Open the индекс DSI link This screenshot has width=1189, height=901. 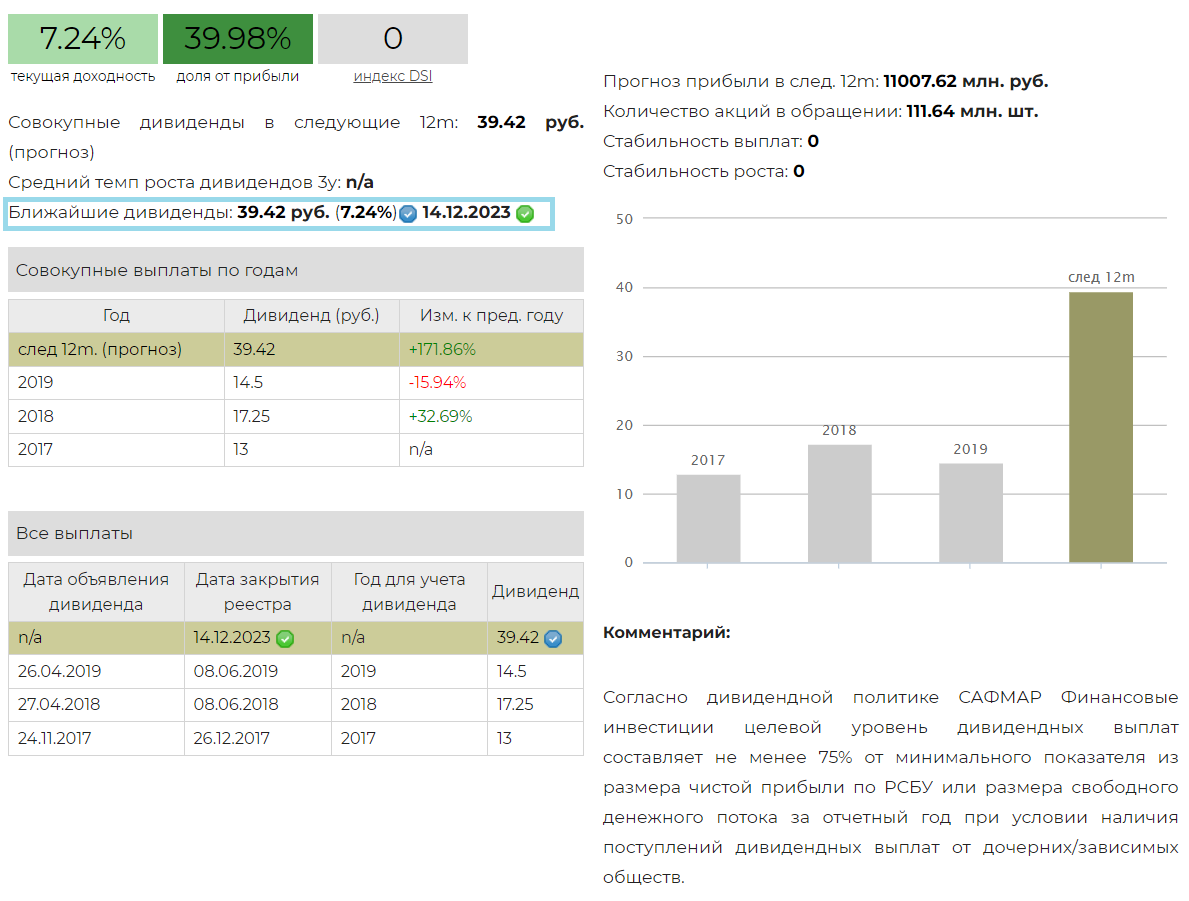pyautogui.click(x=392, y=76)
